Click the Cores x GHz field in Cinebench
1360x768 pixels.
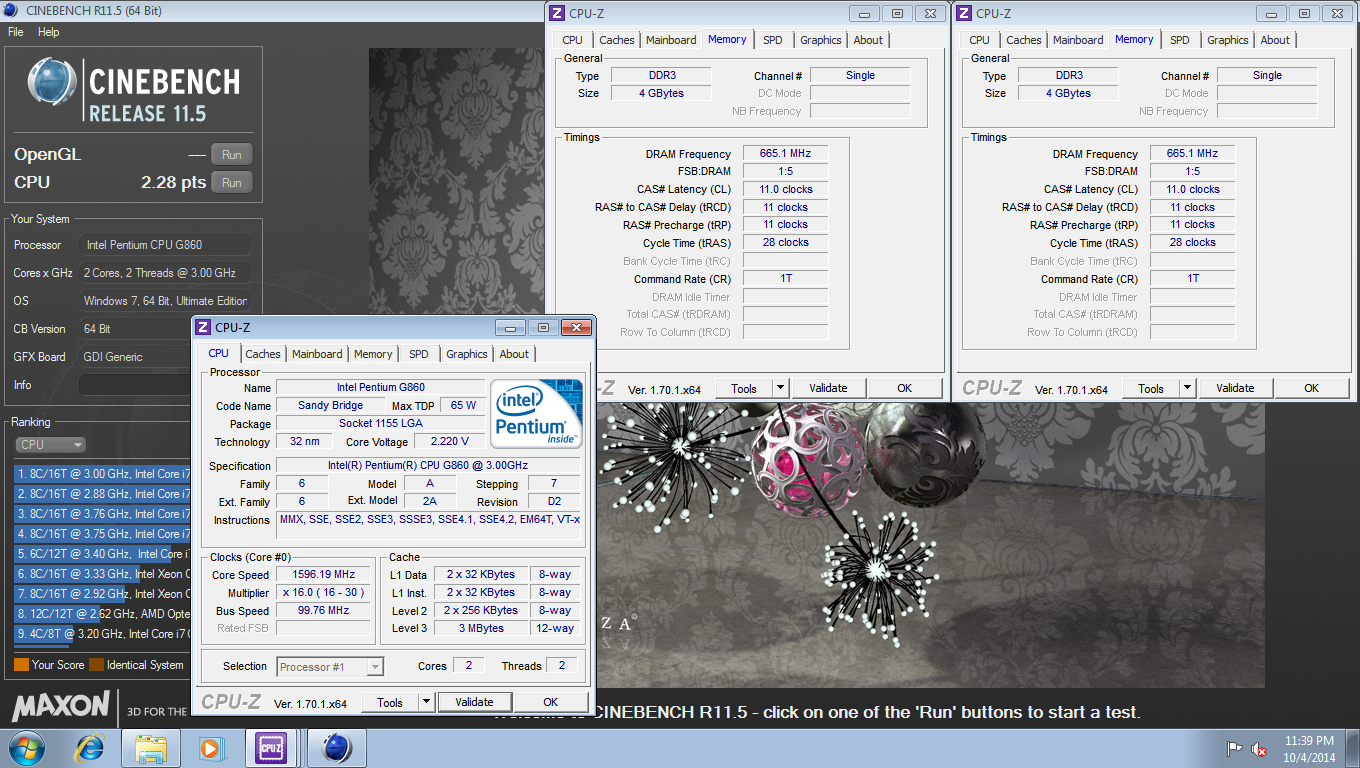coord(165,273)
